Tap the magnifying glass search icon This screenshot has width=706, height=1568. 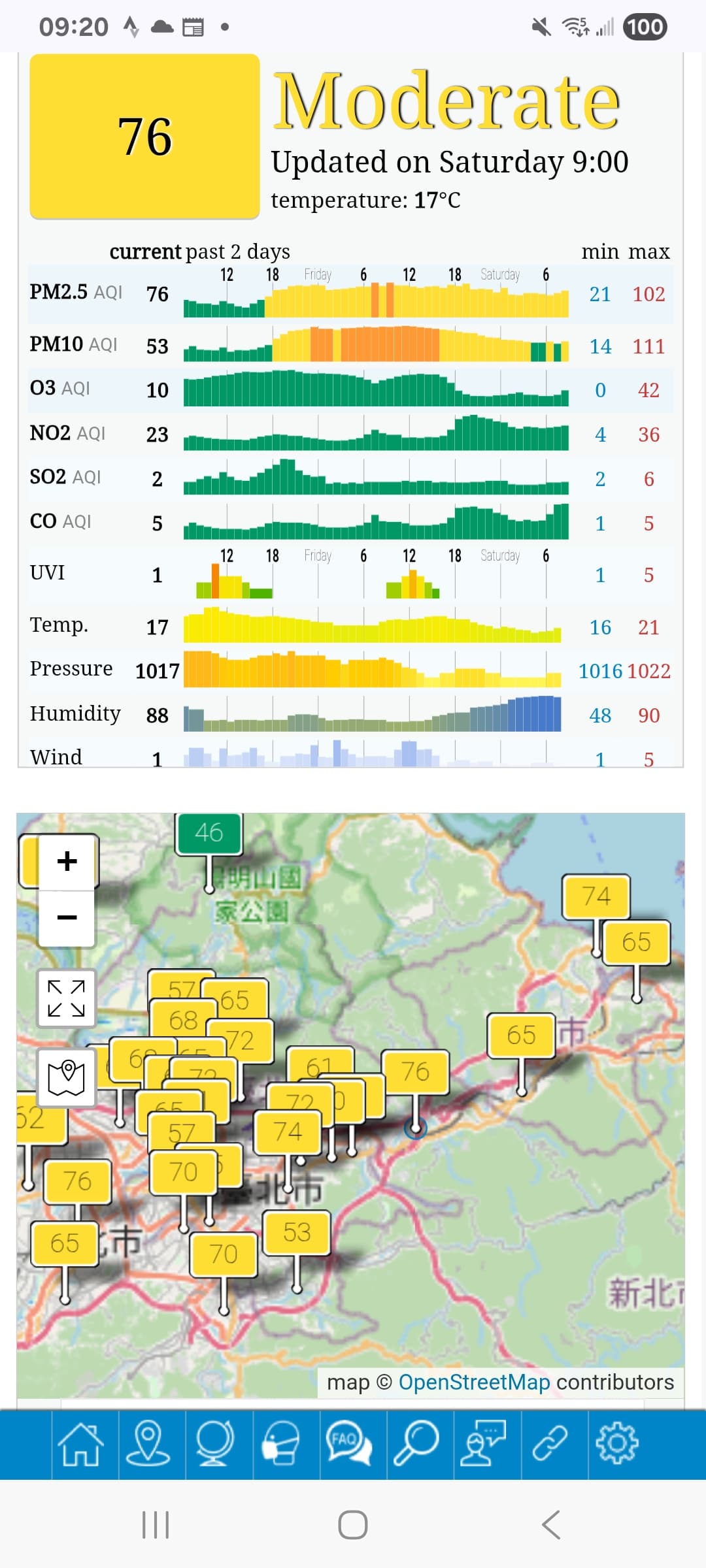tap(416, 1444)
